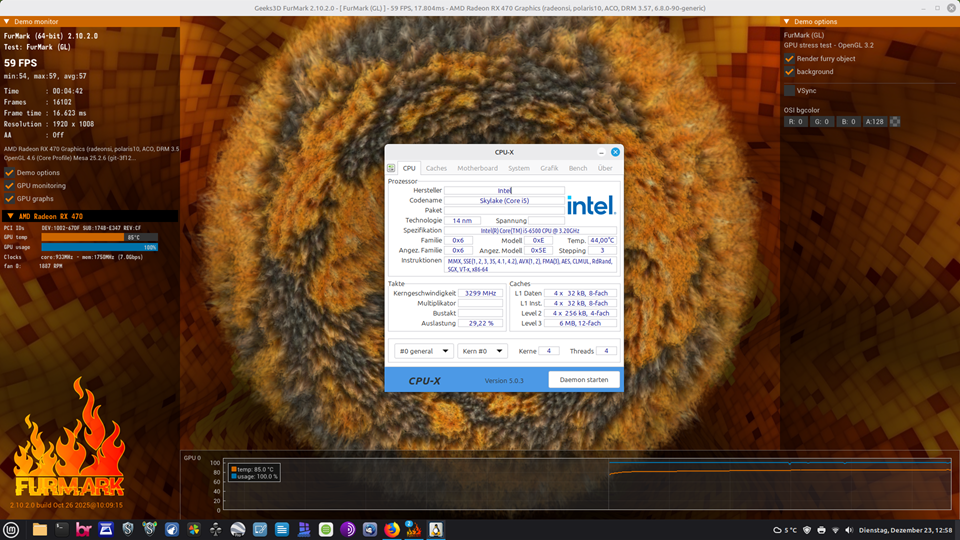Open the file manager from the taskbar
The height and width of the screenshot is (540, 960).
click(x=40, y=529)
